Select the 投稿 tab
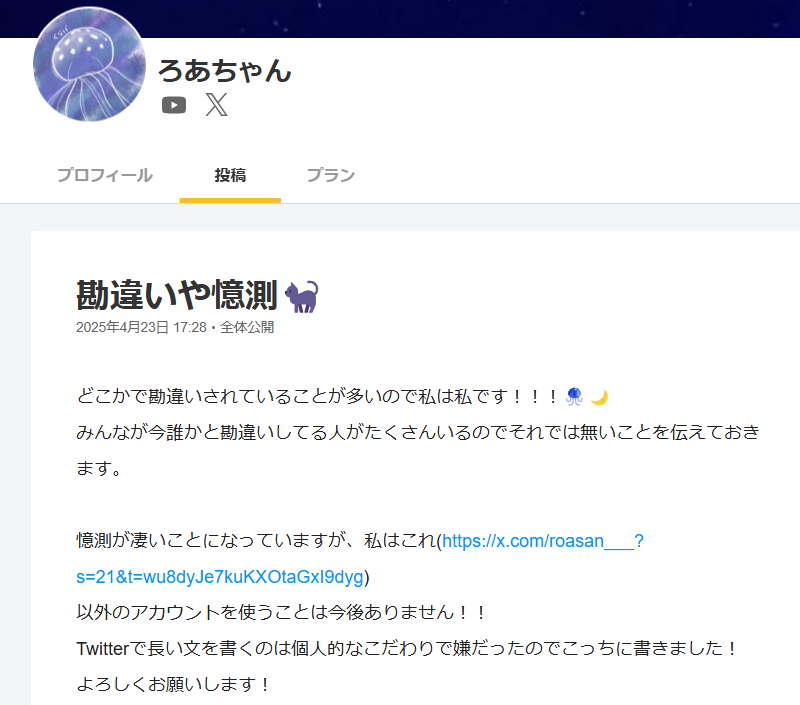 point(230,175)
